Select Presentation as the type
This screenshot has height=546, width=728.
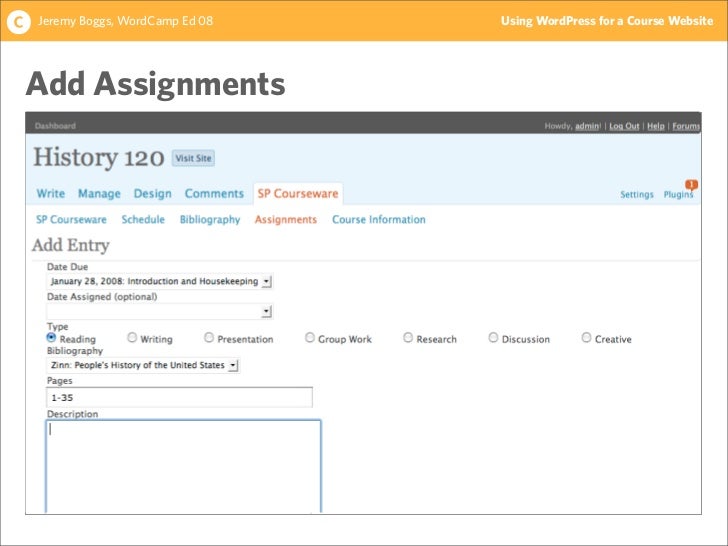click(x=209, y=338)
